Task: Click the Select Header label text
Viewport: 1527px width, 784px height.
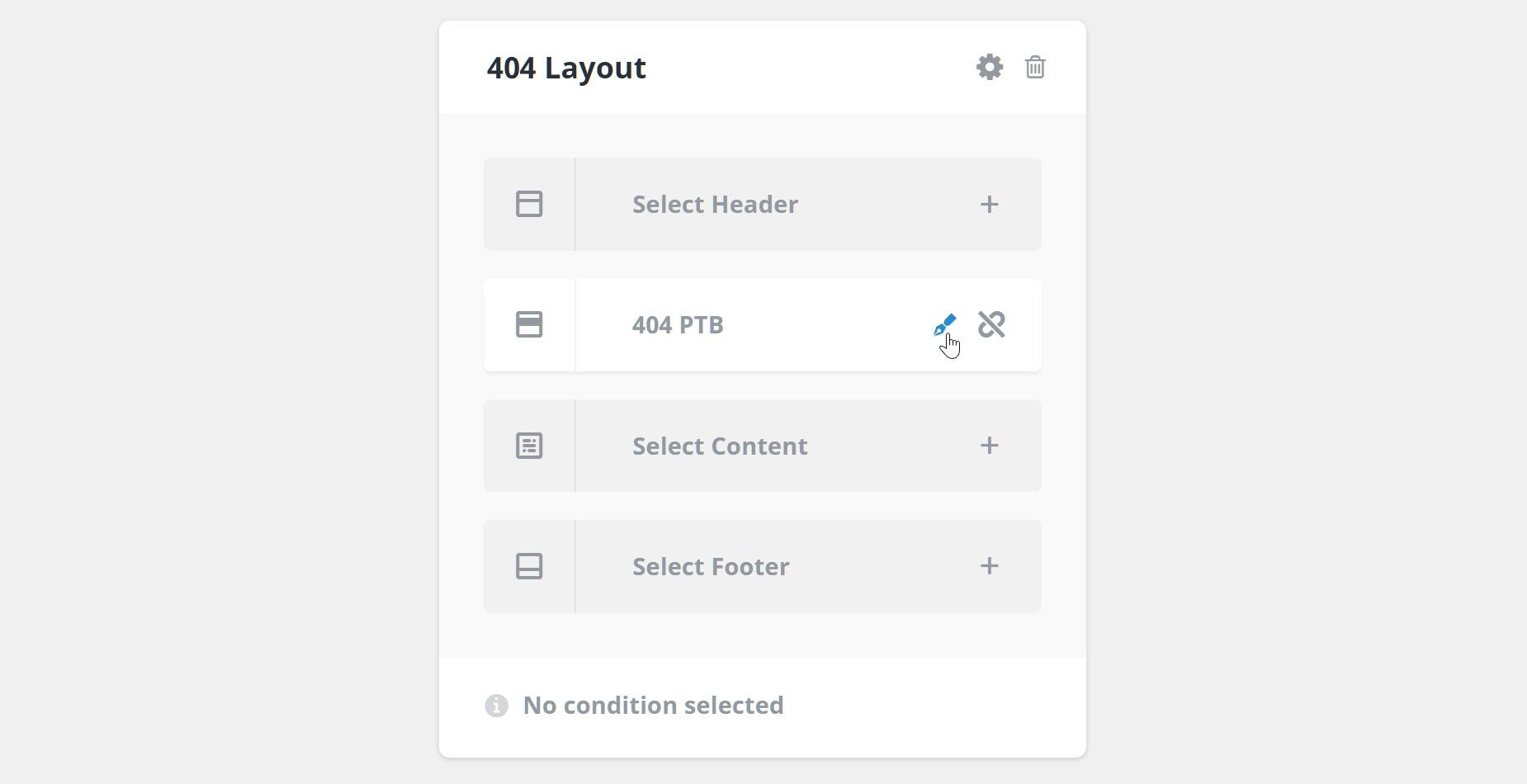Action: click(x=715, y=205)
